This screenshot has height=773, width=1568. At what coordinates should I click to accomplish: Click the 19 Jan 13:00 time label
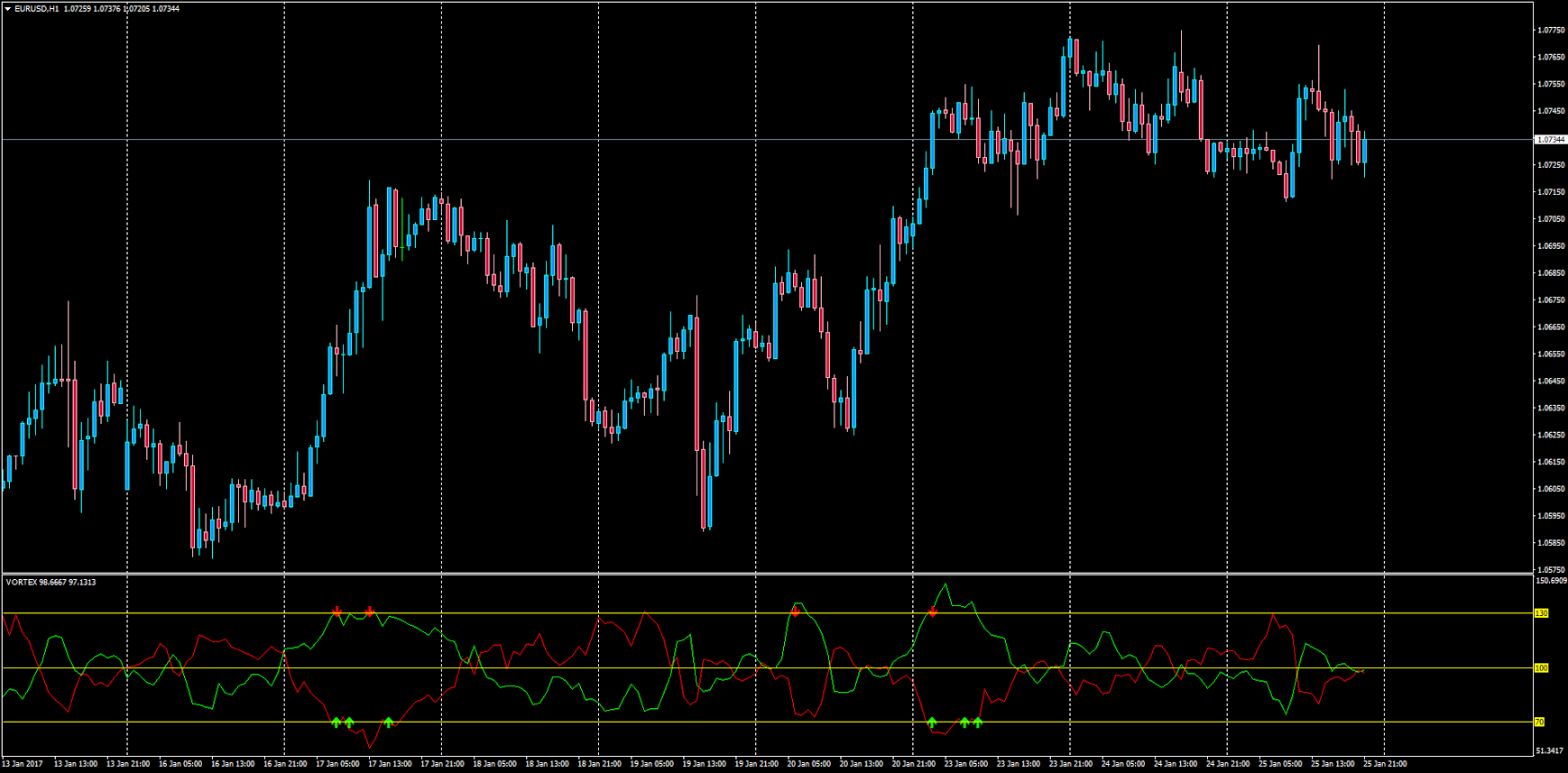(704, 764)
